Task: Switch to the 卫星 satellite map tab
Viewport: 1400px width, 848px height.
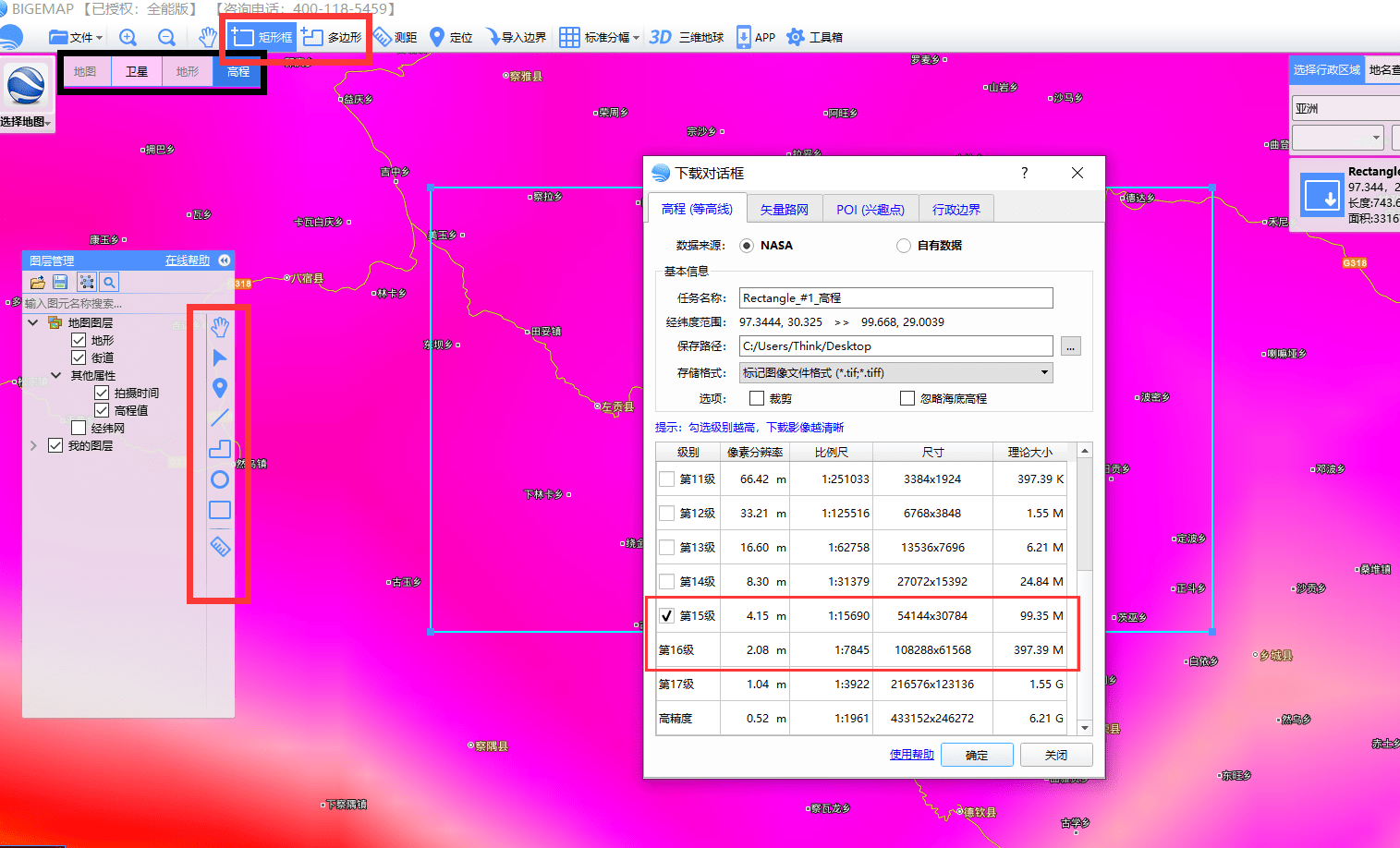Action: 137,72
